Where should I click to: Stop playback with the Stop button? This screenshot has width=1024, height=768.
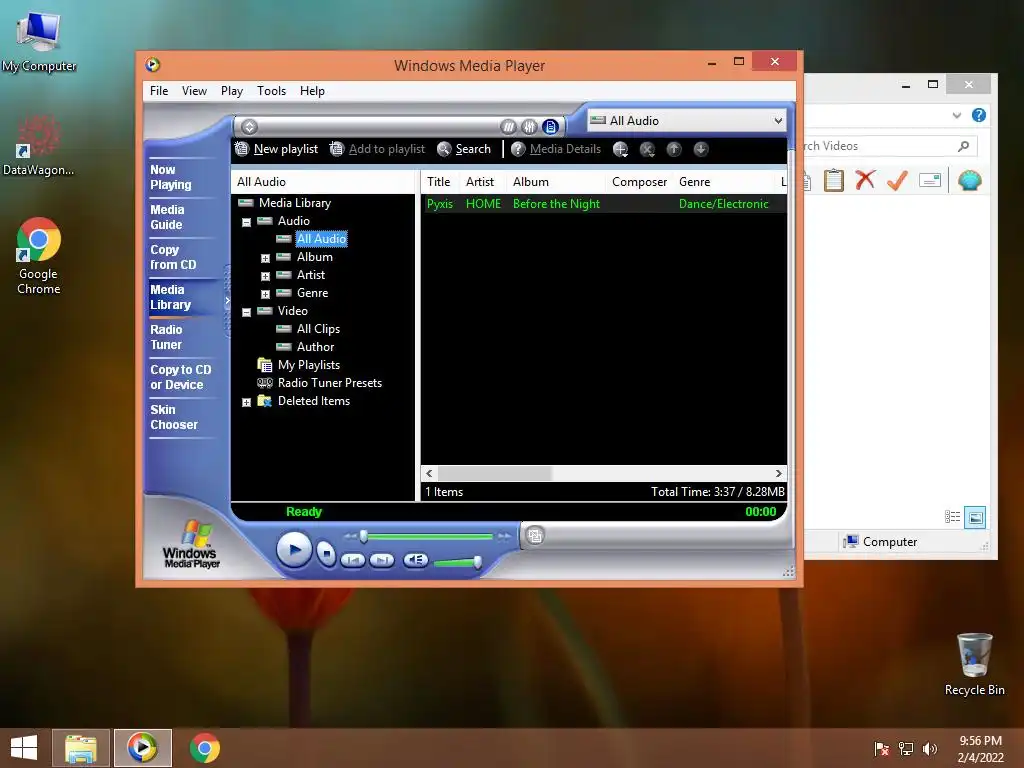click(326, 554)
